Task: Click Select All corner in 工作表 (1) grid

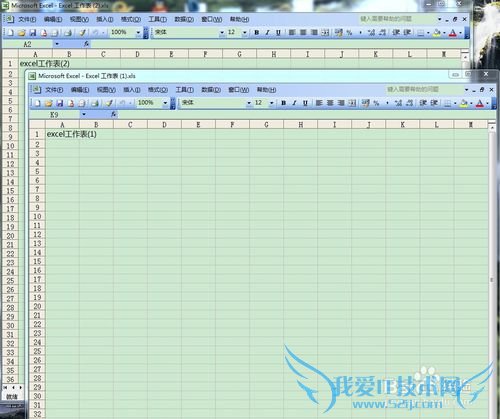Action: (37, 125)
